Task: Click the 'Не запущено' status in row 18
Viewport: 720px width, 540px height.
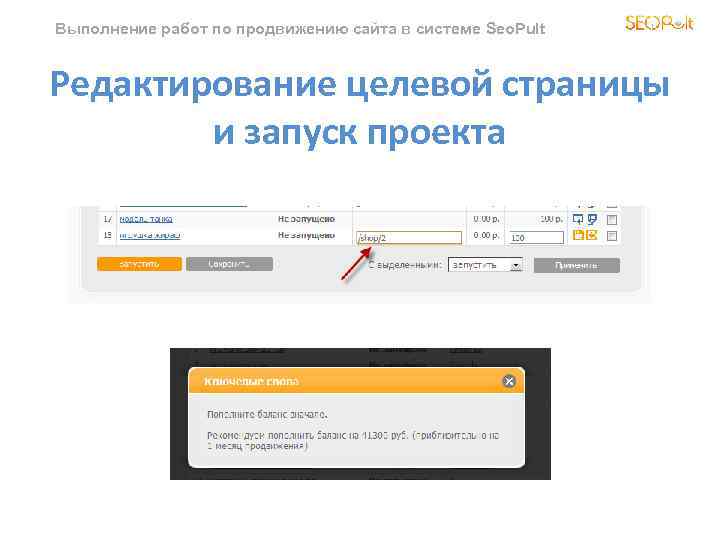Action: coord(306,235)
